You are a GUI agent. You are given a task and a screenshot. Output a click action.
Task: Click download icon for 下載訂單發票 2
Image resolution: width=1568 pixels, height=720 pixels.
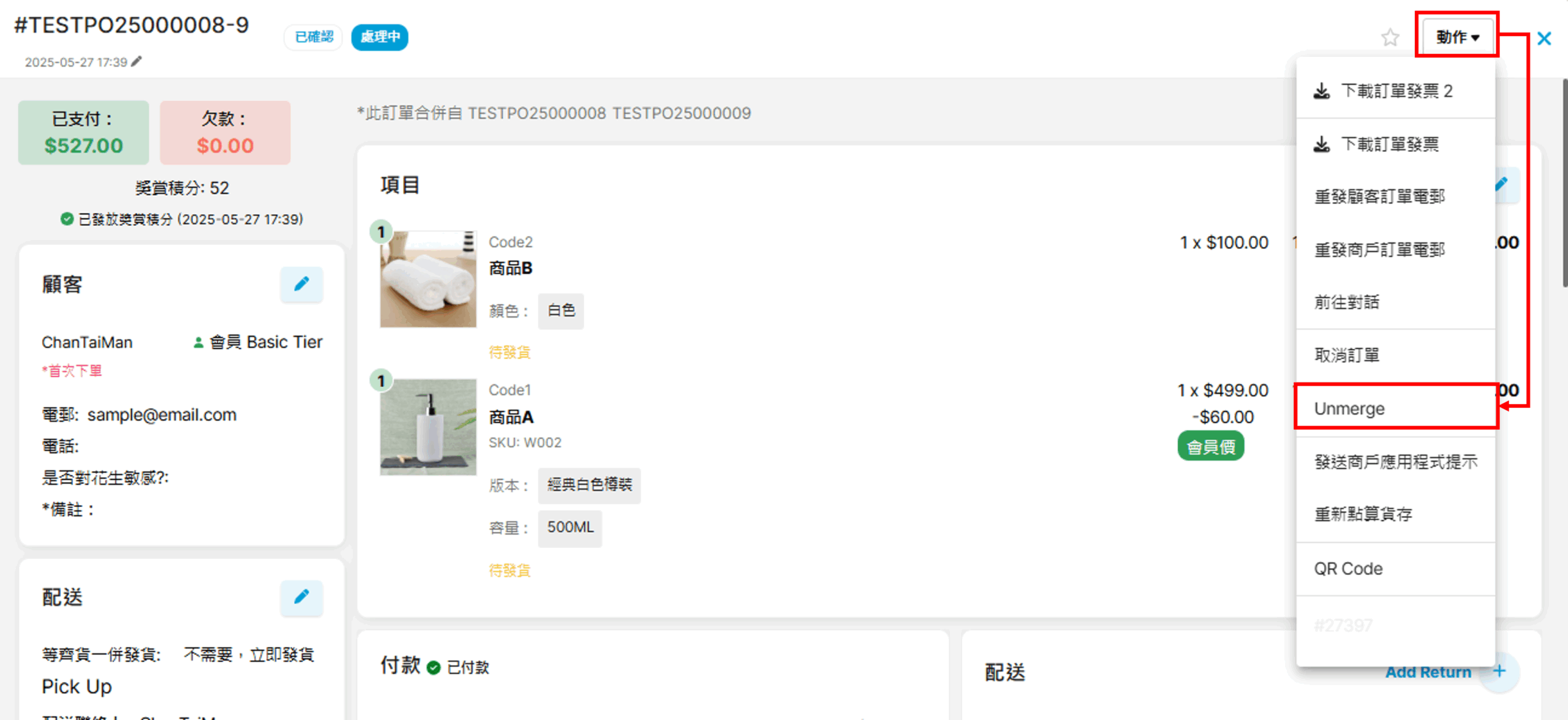point(1322,91)
